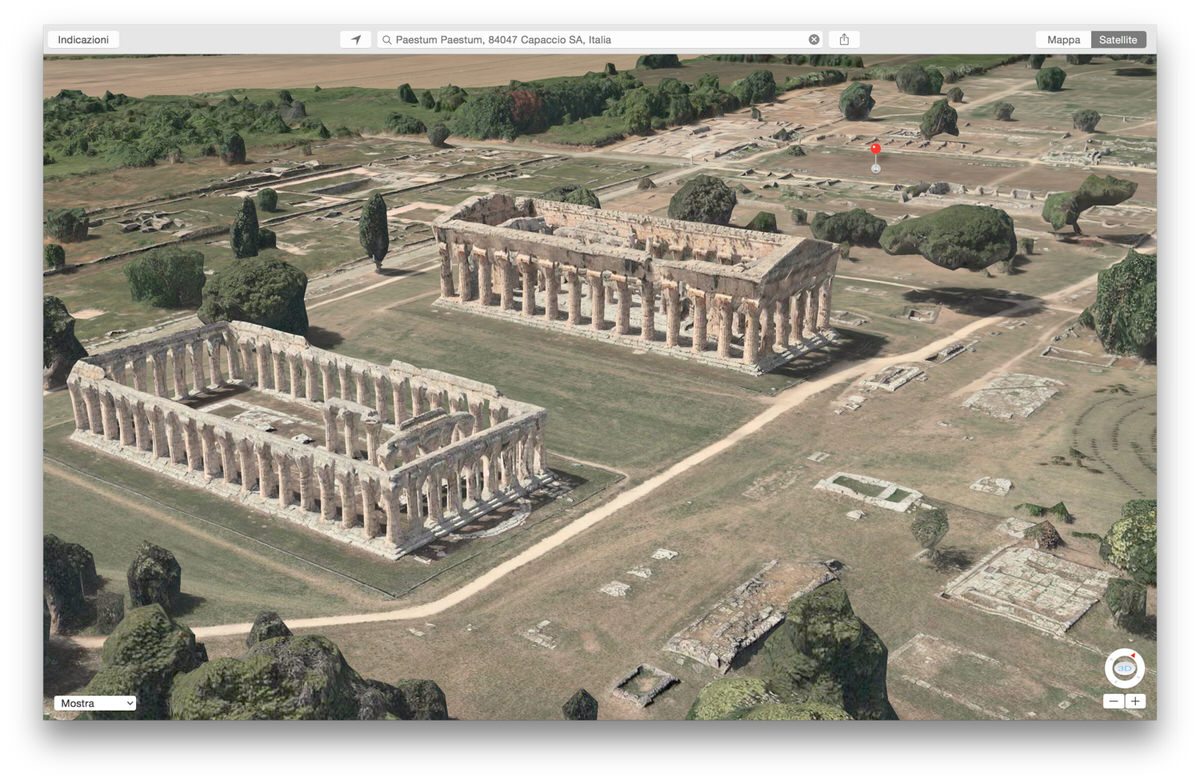
Task: Click the tall cypress tree between temples
Action: click(374, 230)
